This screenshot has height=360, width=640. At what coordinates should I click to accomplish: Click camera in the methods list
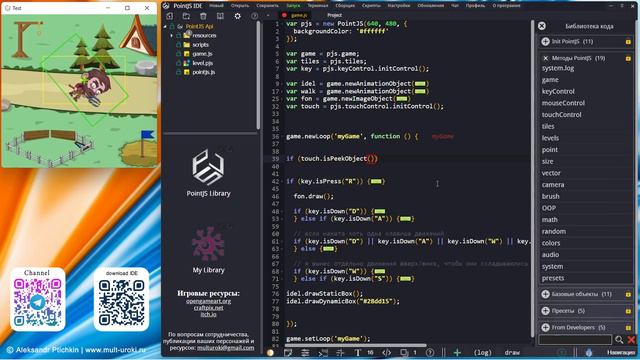coord(553,185)
